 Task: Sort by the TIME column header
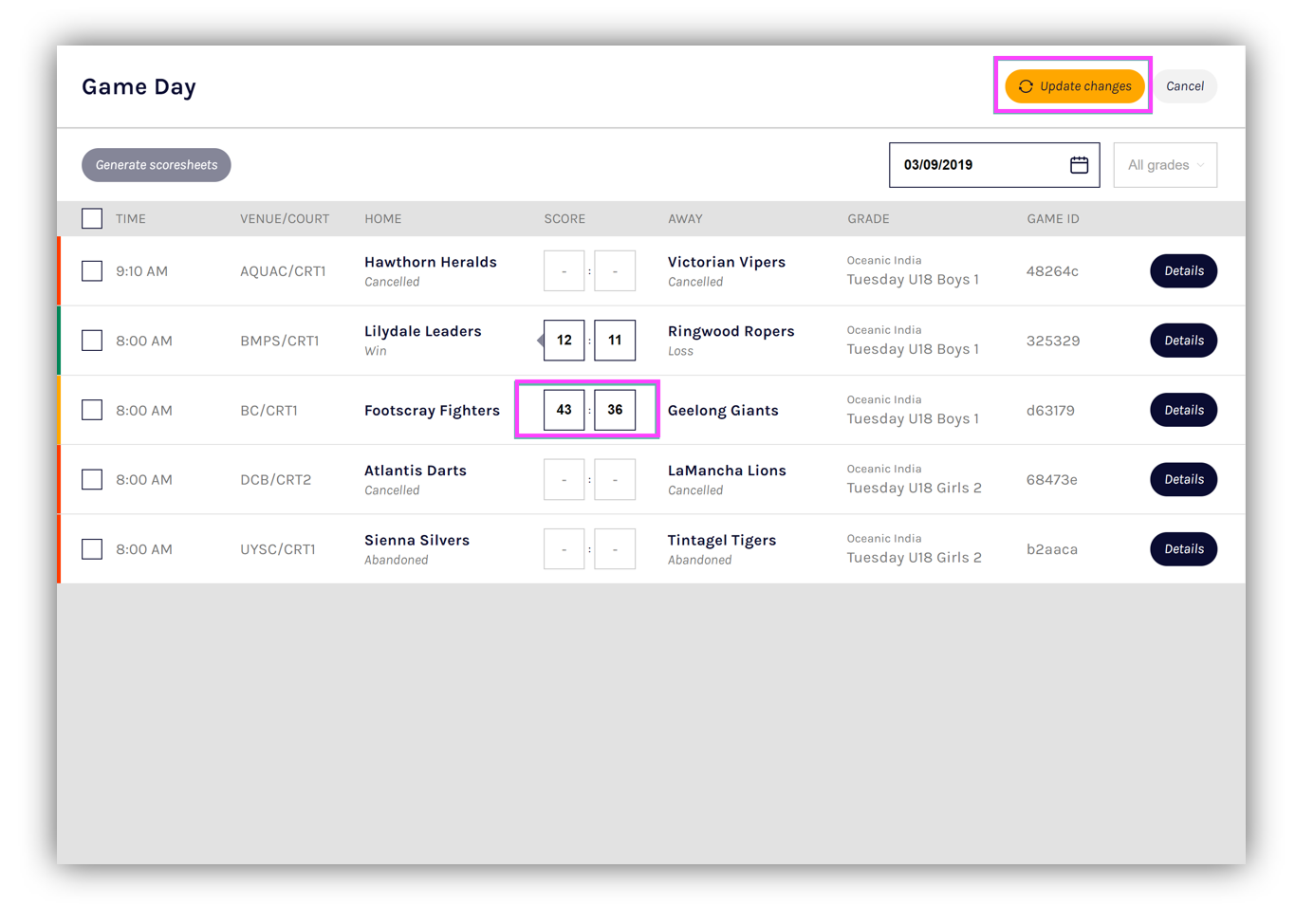pyautogui.click(x=131, y=219)
